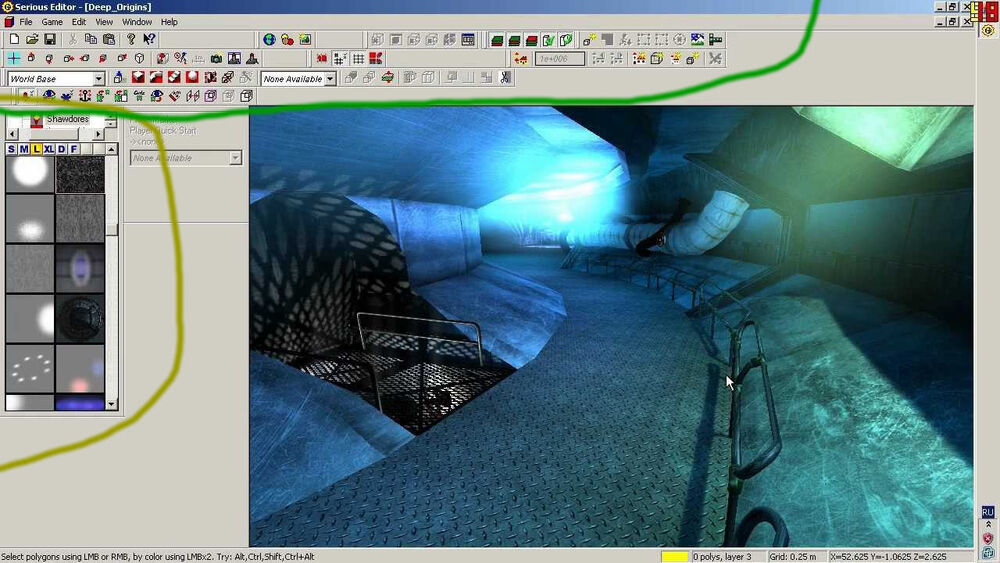This screenshot has height=563, width=1000.
Task: Click the scissors icon in CSG toolbar
Action: coord(505,78)
